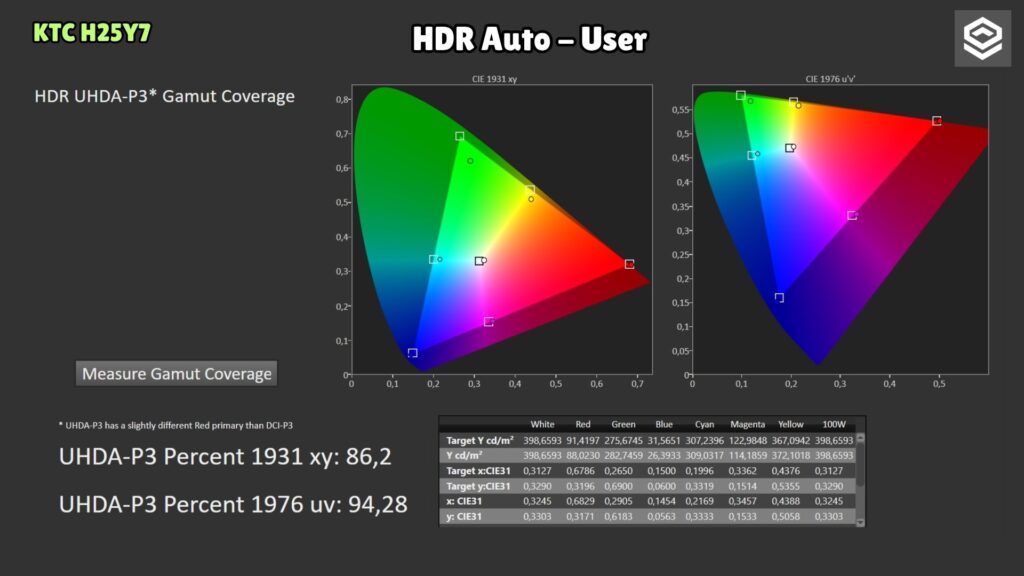The height and width of the screenshot is (576, 1024).
Task: Select the green target square in CIE 1931 chart
Action: [x=460, y=136]
